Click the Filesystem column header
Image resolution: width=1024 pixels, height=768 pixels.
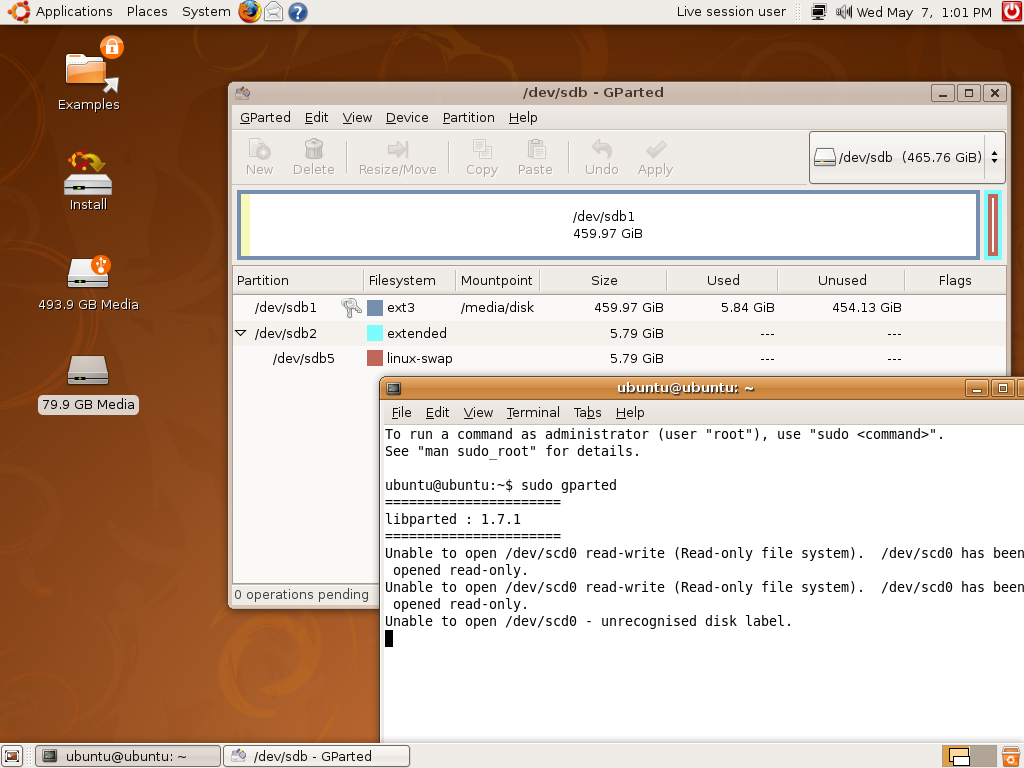[409, 280]
